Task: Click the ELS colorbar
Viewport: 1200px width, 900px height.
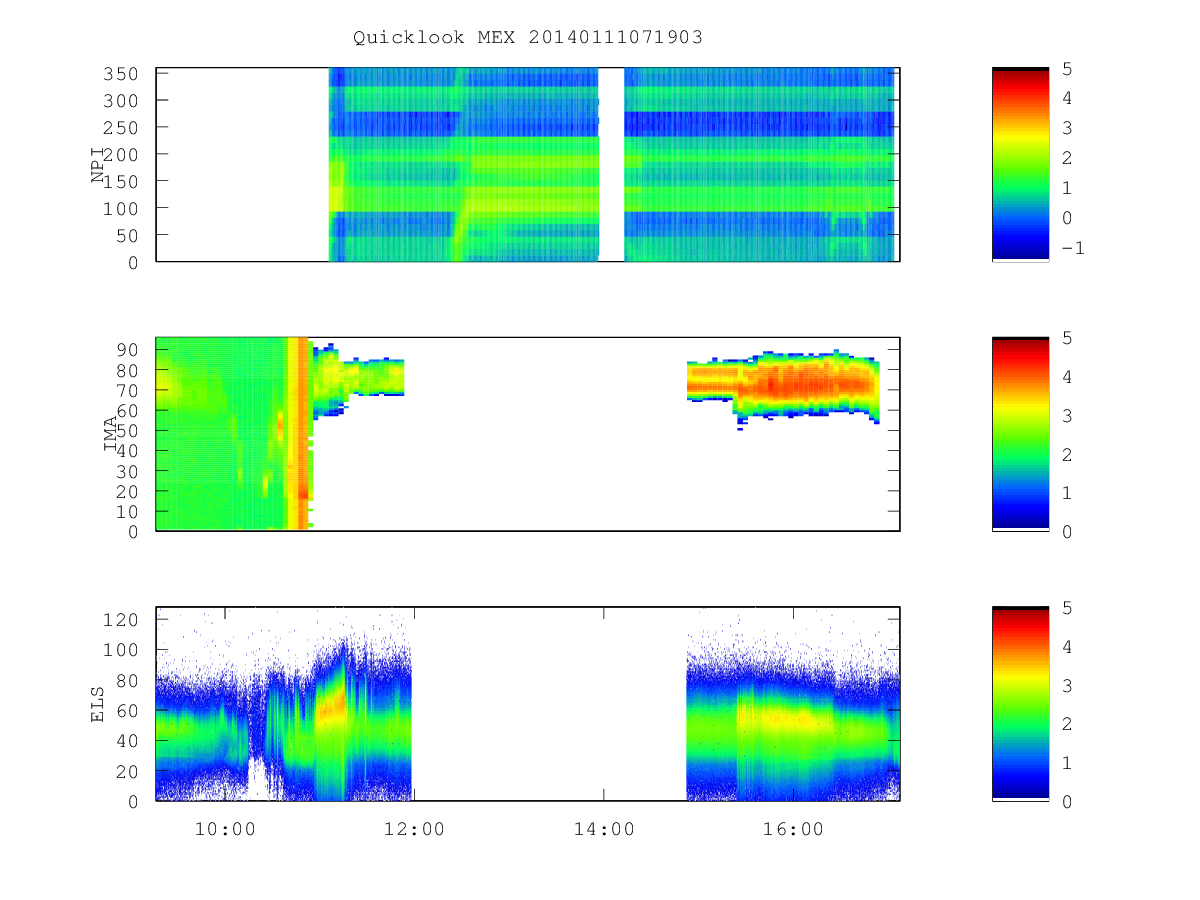Action: tap(1020, 703)
